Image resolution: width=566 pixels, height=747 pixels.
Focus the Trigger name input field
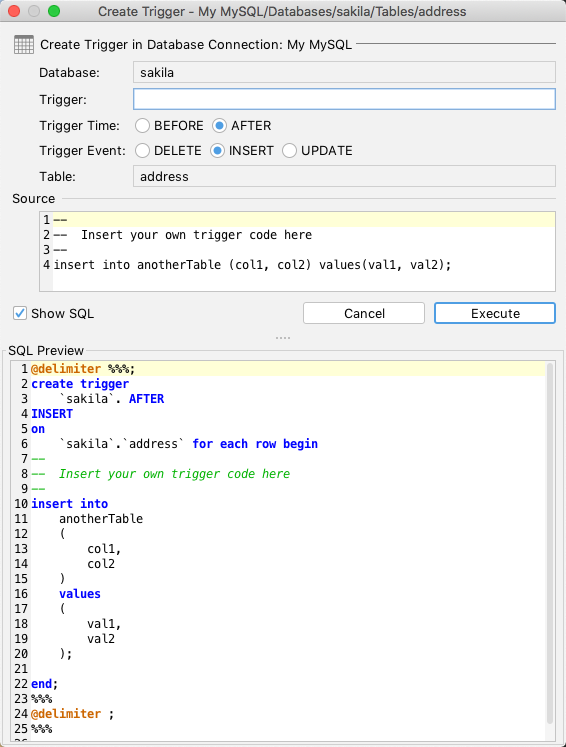point(344,99)
